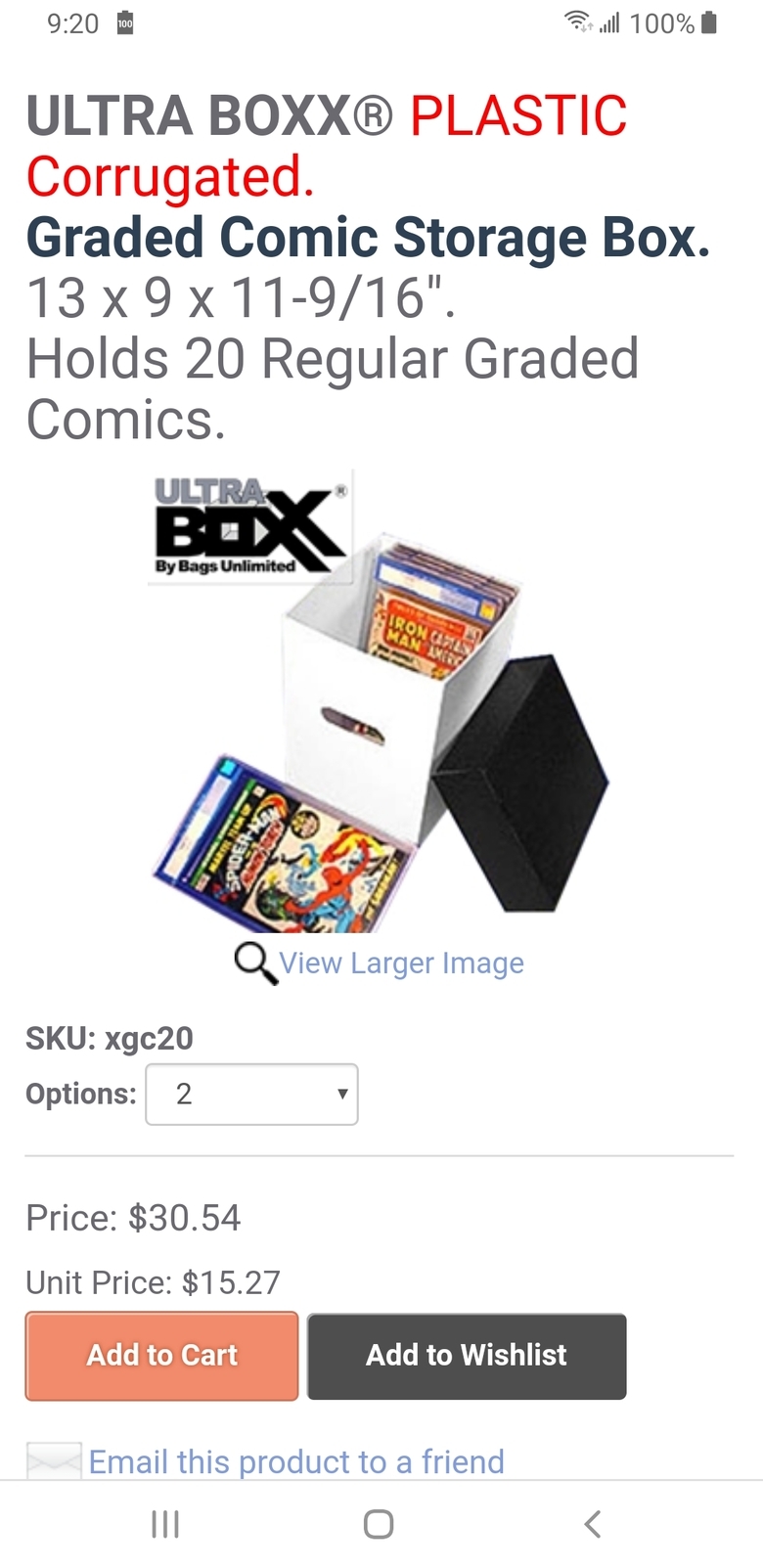763x1568 pixels.
Task: Add the storage box to cart
Action: click(x=161, y=1355)
